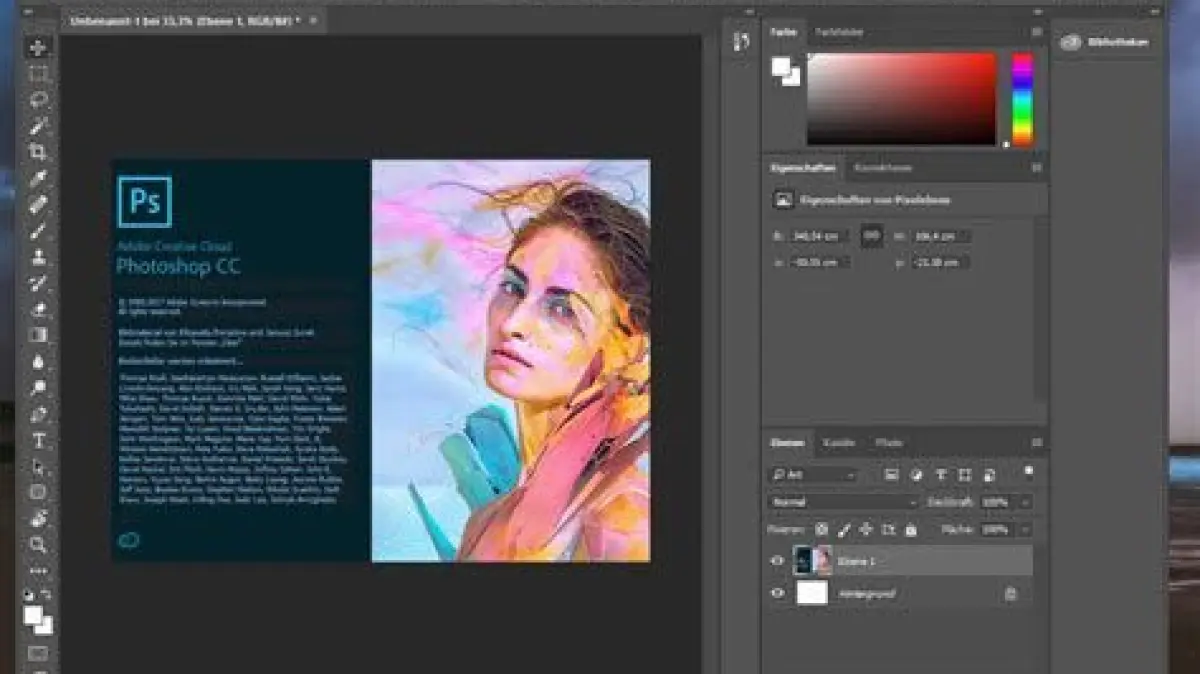Open the Ebenen panel menu

tap(1037, 442)
